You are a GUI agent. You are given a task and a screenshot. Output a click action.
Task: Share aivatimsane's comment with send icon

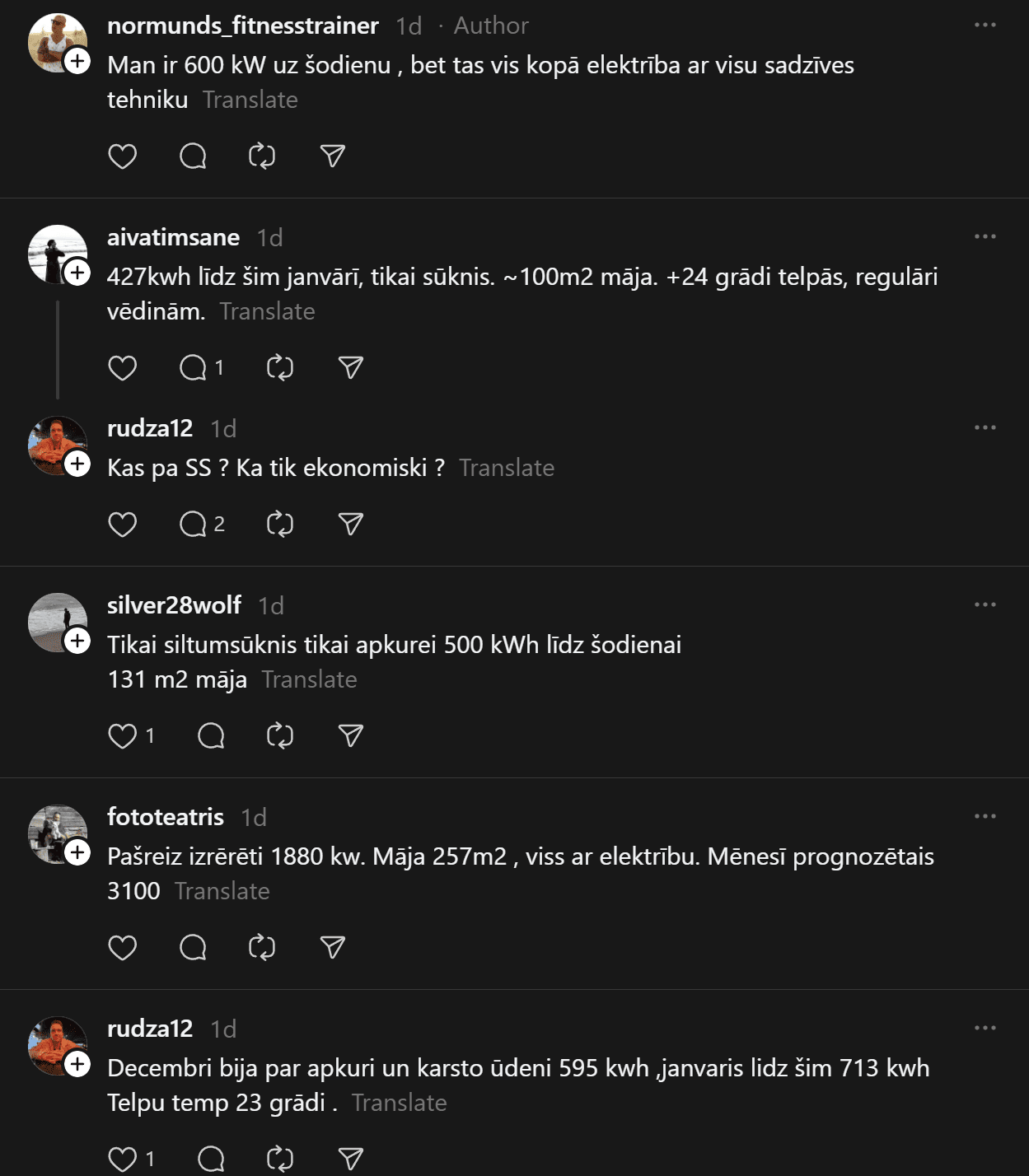click(350, 368)
